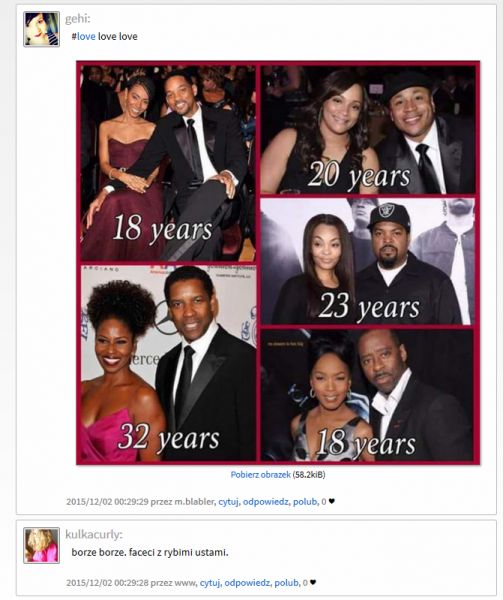The image size is (503, 600).
Task: Click odpowiedz under gehi's post
Action: click(266, 501)
